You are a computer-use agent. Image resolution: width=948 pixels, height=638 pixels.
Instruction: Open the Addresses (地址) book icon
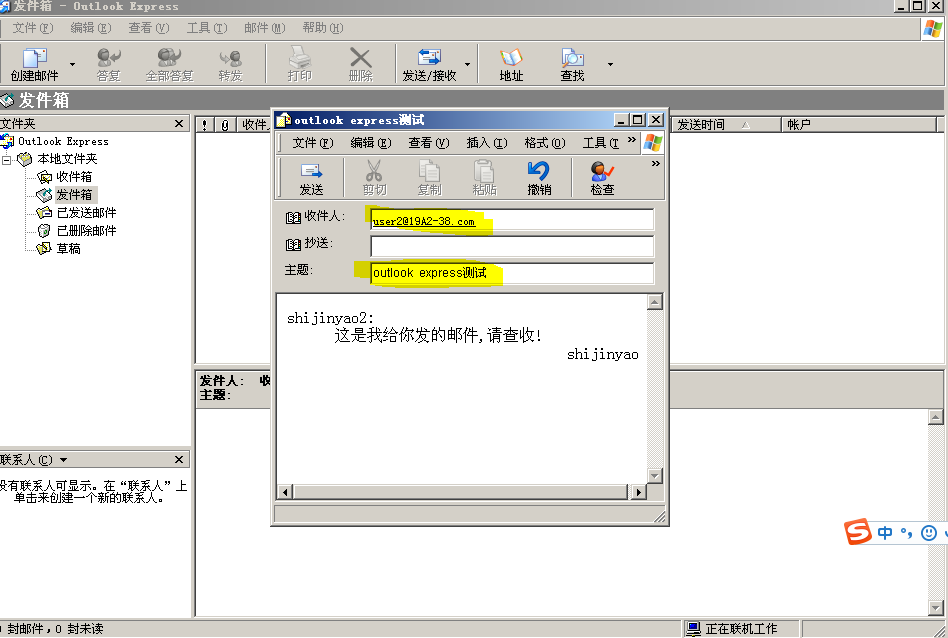click(x=511, y=57)
